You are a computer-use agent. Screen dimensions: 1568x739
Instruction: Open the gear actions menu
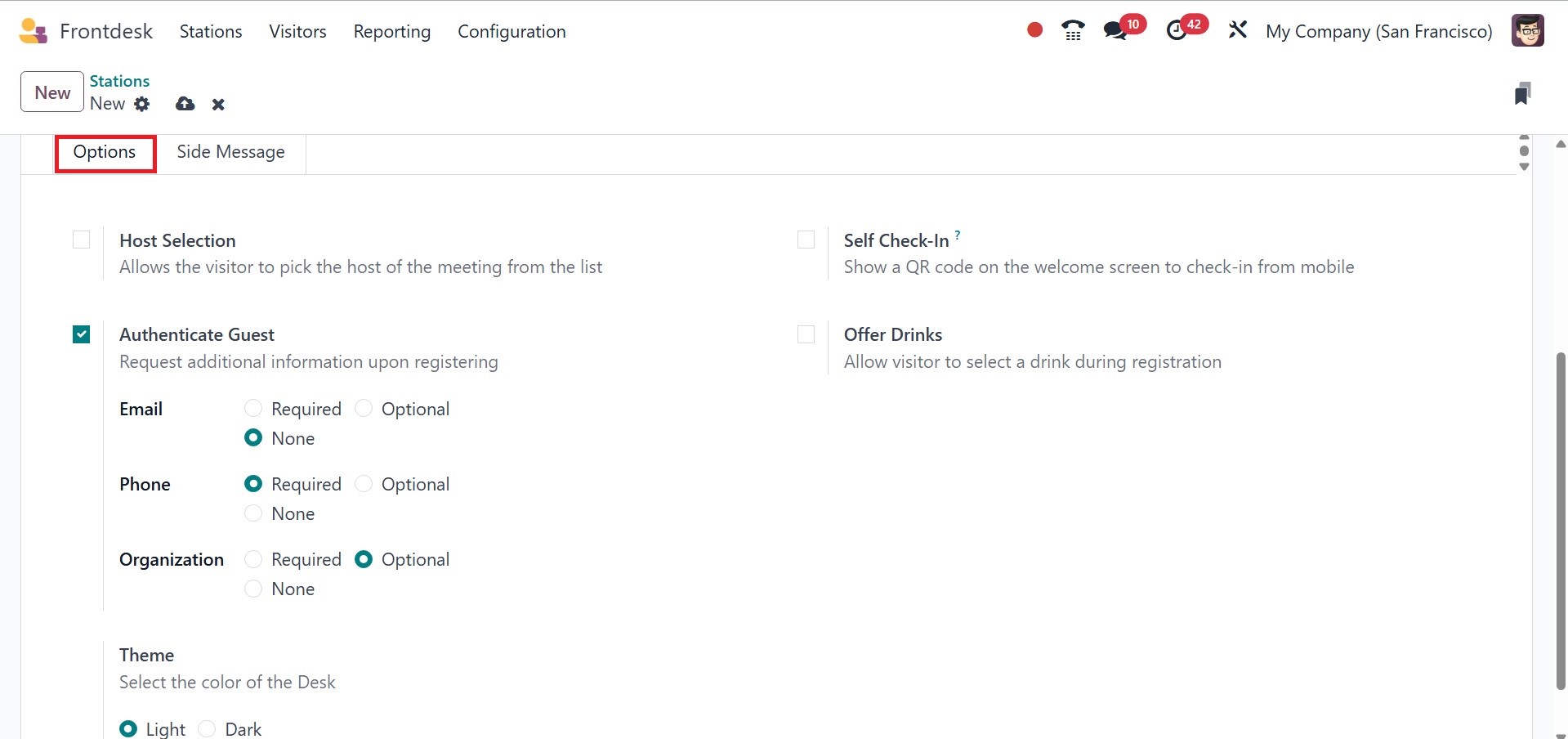coord(142,104)
